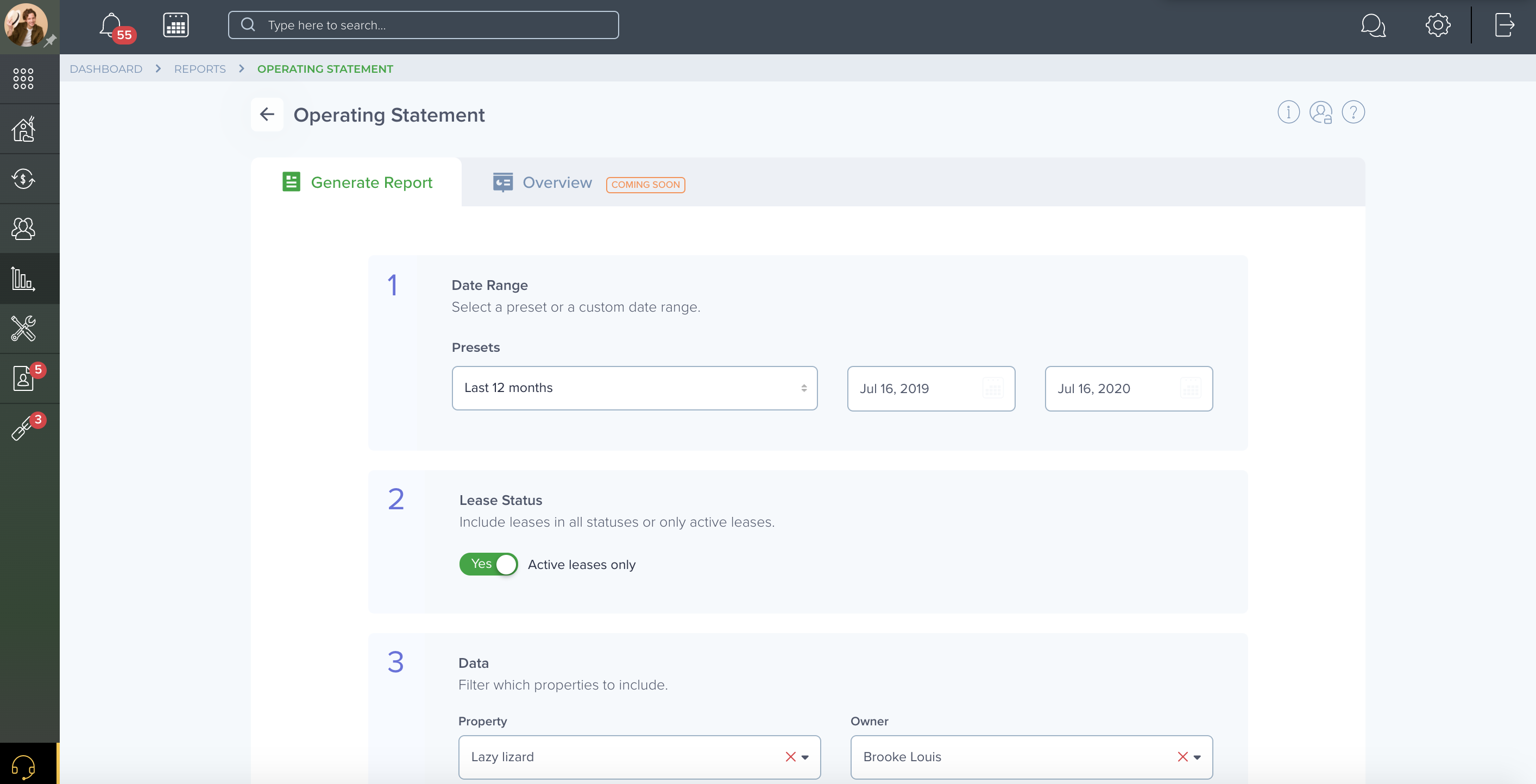Click the user permissions lock icon

[x=1321, y=112]
